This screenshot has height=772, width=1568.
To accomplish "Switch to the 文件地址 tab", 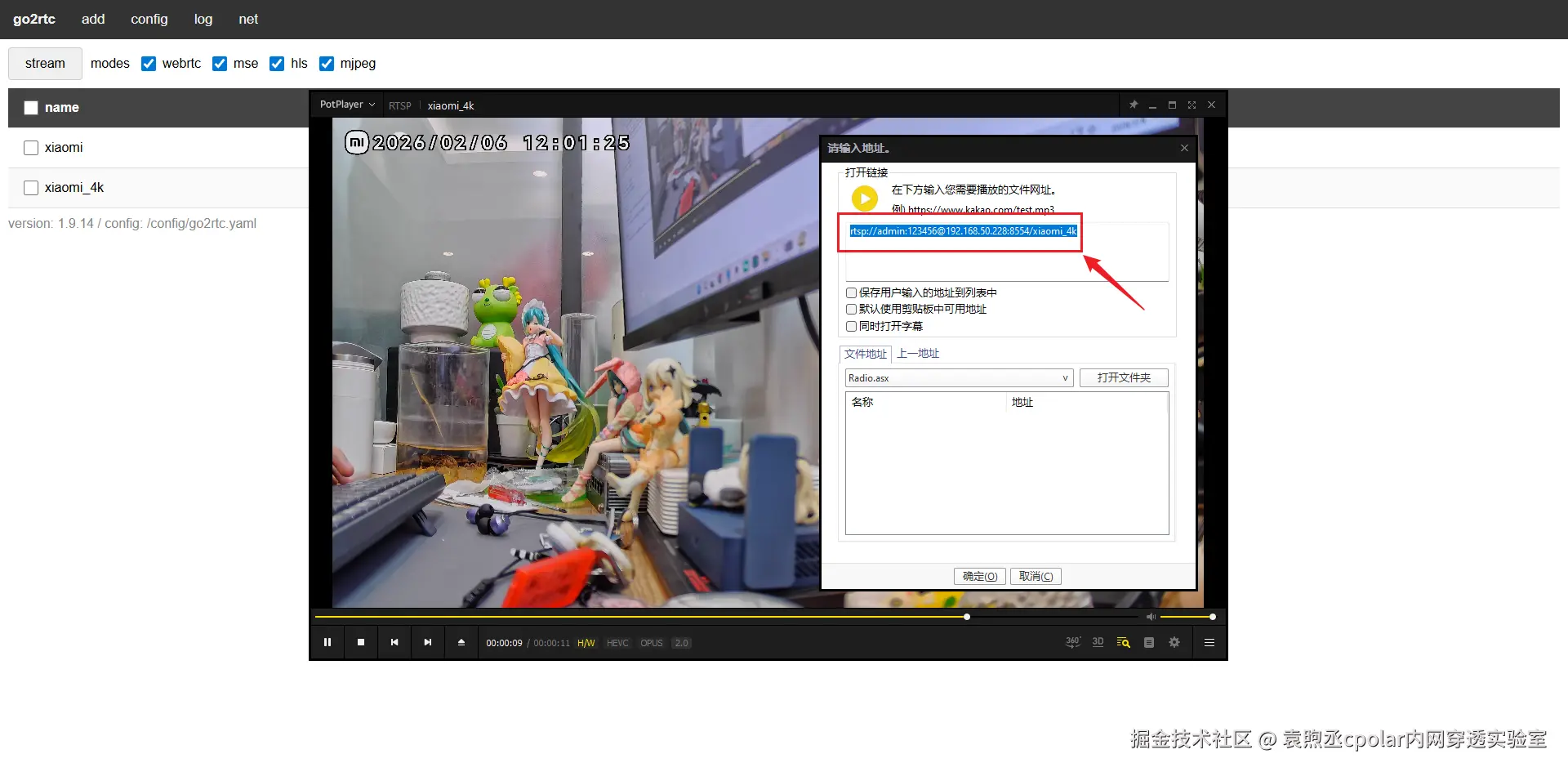I will click(x=866, y=354).
